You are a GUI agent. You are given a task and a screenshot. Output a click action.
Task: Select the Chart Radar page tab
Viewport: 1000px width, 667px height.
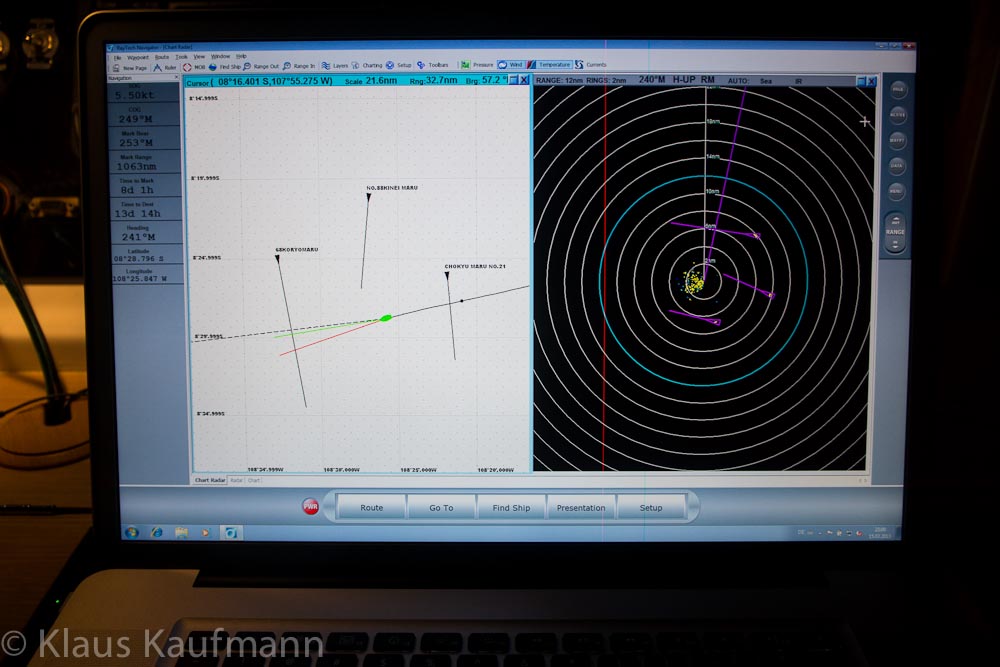pyautogui.click(x=210, y=480)
